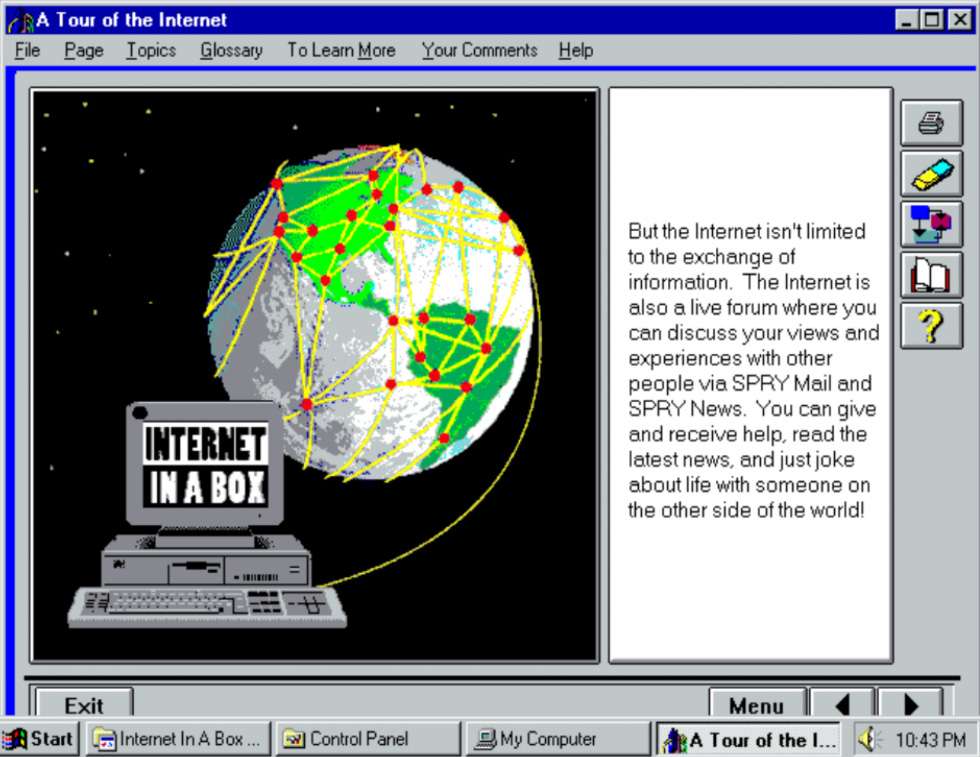Image resolution: width=980 pixels, height=757 pixels.
Task: Open the Glossary menu
Action: (x=231, y=50)
